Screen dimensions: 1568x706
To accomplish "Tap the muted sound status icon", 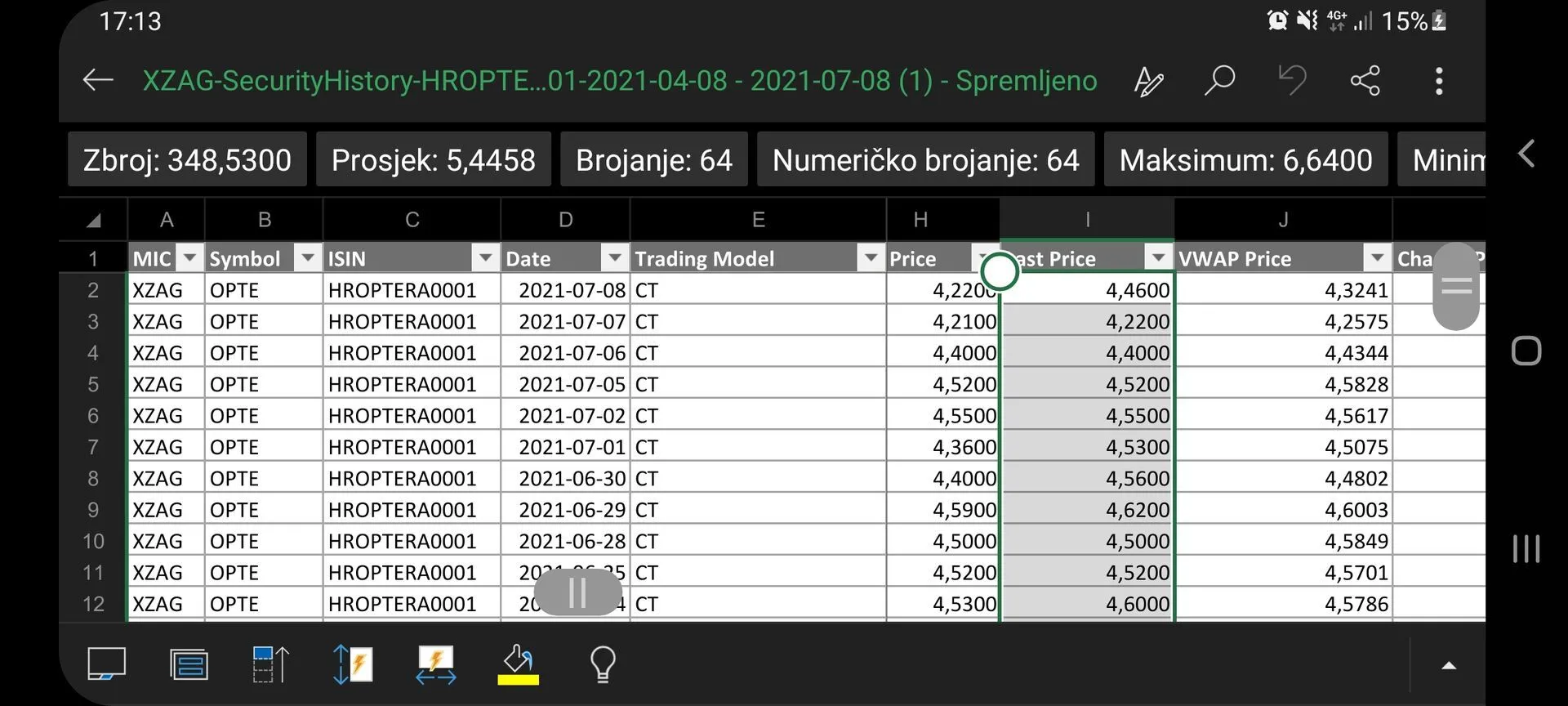I will [x=1307, y=20].
